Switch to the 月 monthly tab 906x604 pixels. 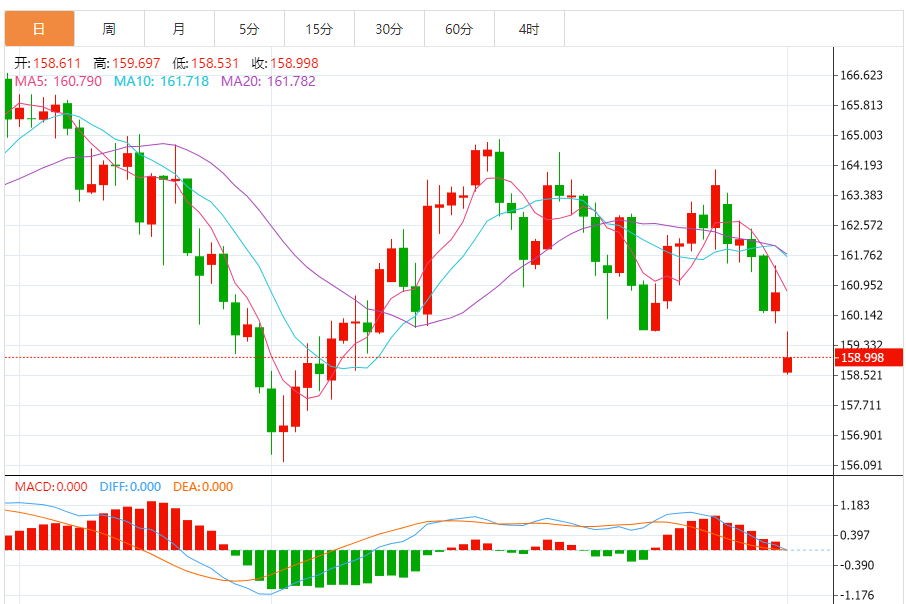click(x=179, y=28)
